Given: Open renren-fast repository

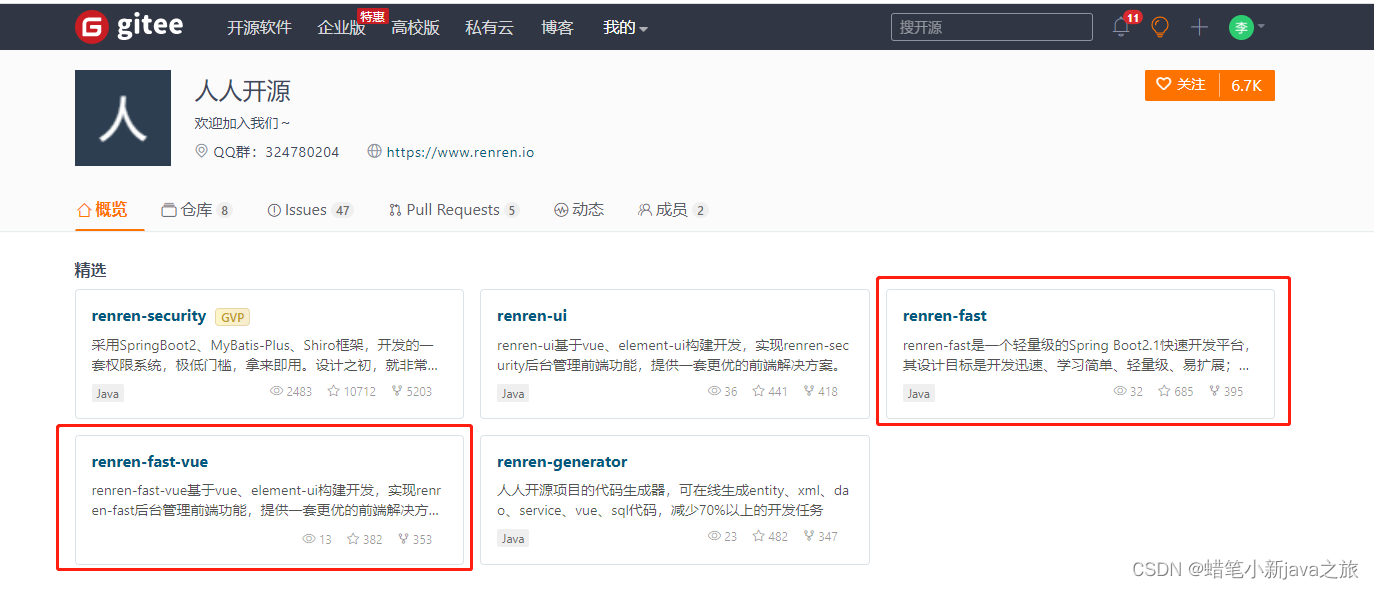Looking at the screenshot, I should 945,316.
